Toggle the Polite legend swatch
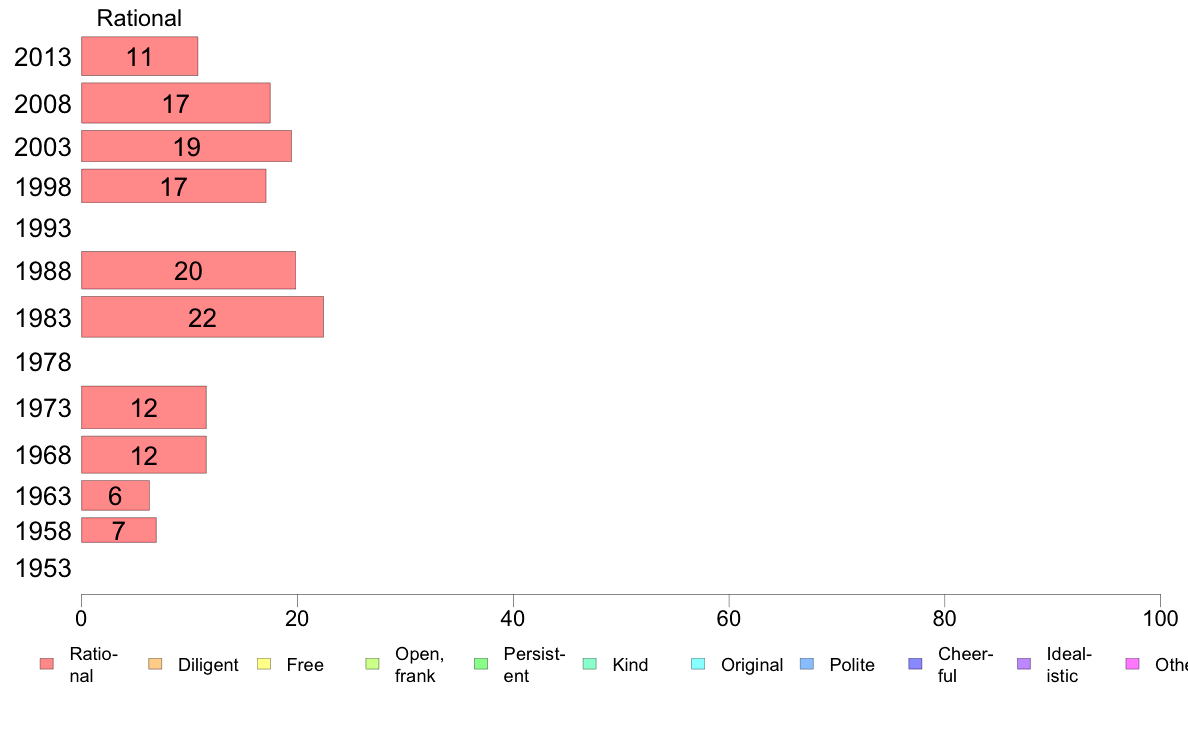Image resolution: width=1188 pixels, height=736 pixels. (806, 665)
